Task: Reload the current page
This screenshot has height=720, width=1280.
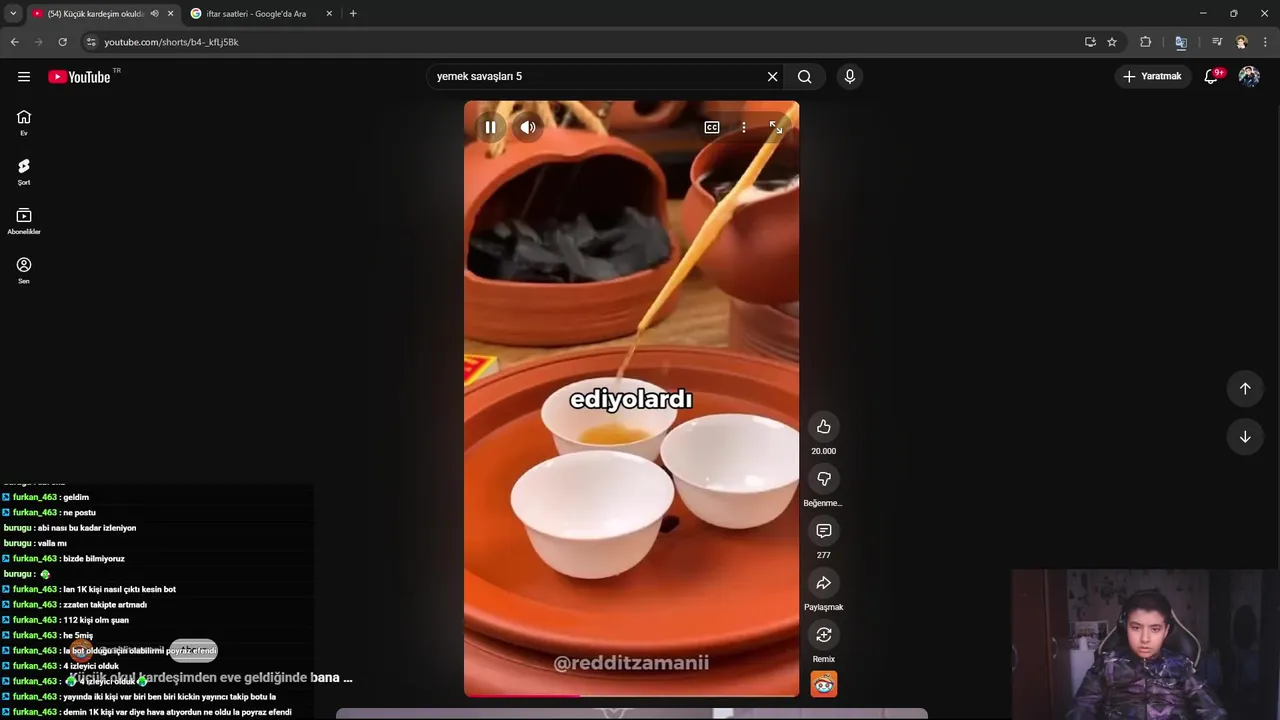Action: pos(62,42)
